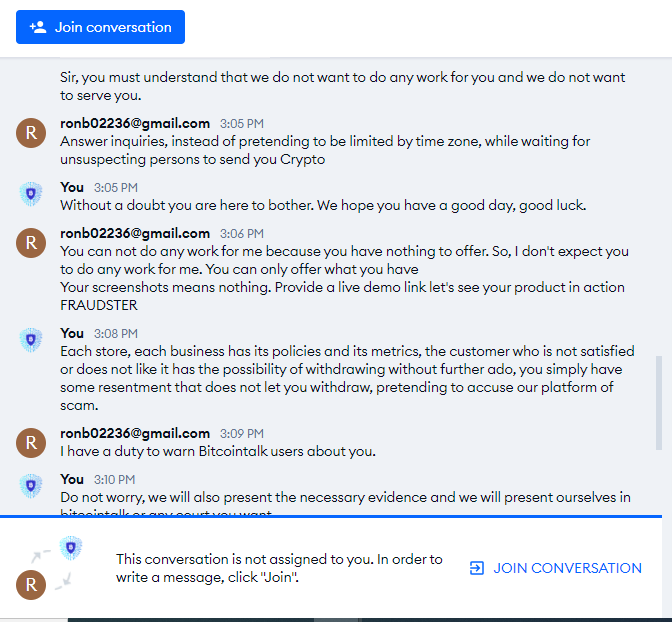The height and width of the screenshot is (622, 672).
Task: Click the shield avatar in bottom notice panel
Action: 71,547
